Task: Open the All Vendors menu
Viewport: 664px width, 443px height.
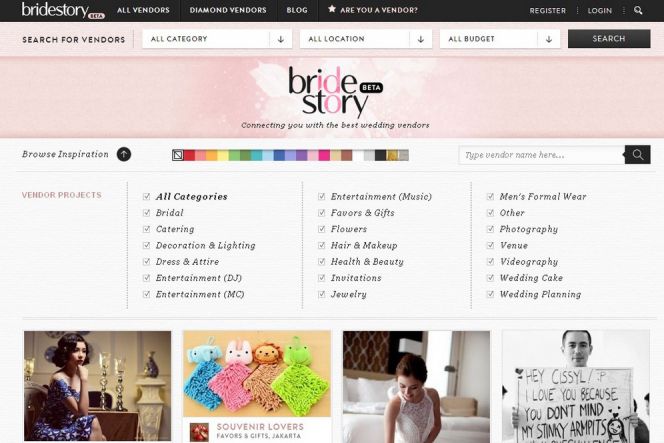Action: [143, 10]
